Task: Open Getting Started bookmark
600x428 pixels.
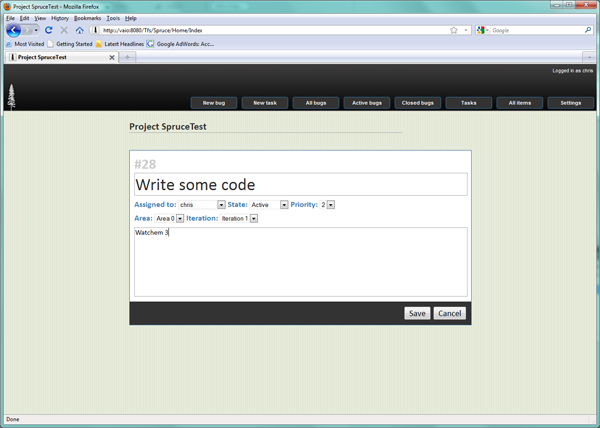Action: tap(70, 44)
